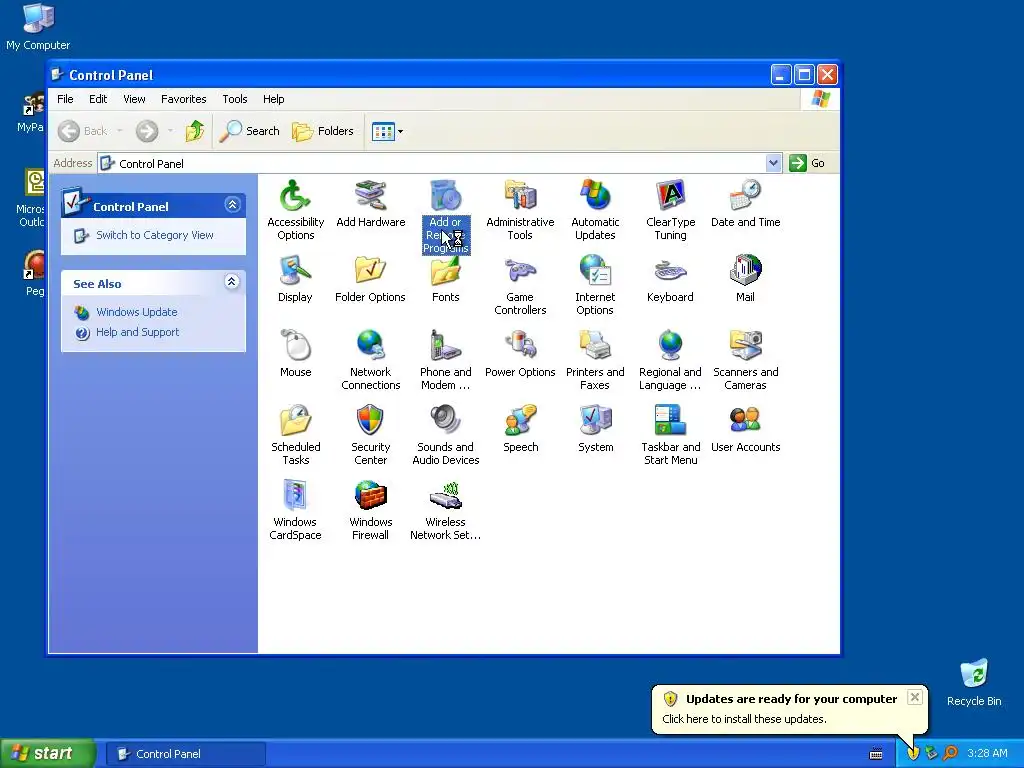This screenshot has height=768, width=1024.
Task: Click the magnifier icon in system tray
Action: tap(950, 754)
